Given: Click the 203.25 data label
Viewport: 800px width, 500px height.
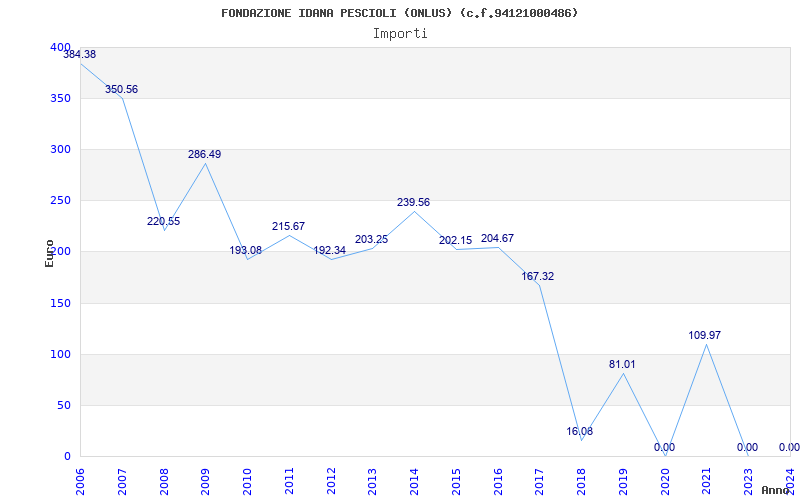Looking at the screenshot, I should (371, 239).
